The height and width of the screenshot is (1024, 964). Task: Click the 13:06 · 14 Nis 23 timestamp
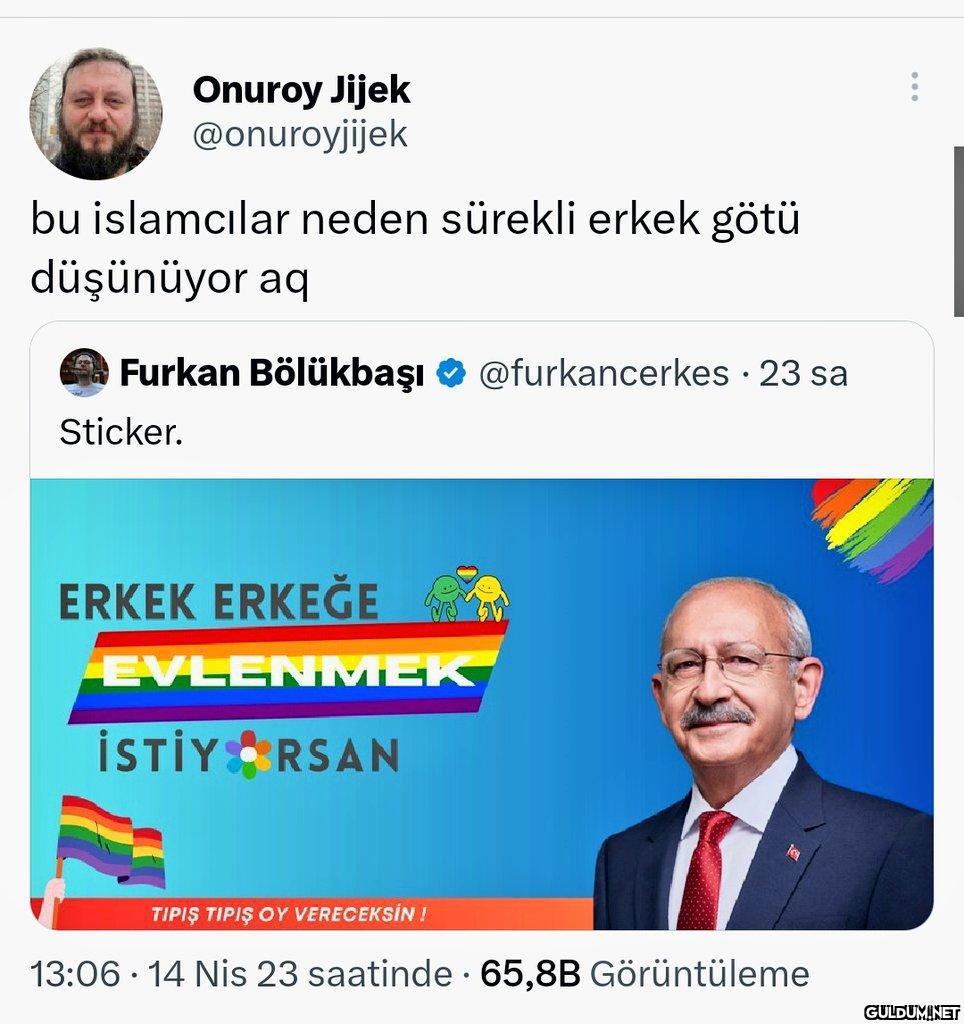pyautogui.click(x=241, y=974)
